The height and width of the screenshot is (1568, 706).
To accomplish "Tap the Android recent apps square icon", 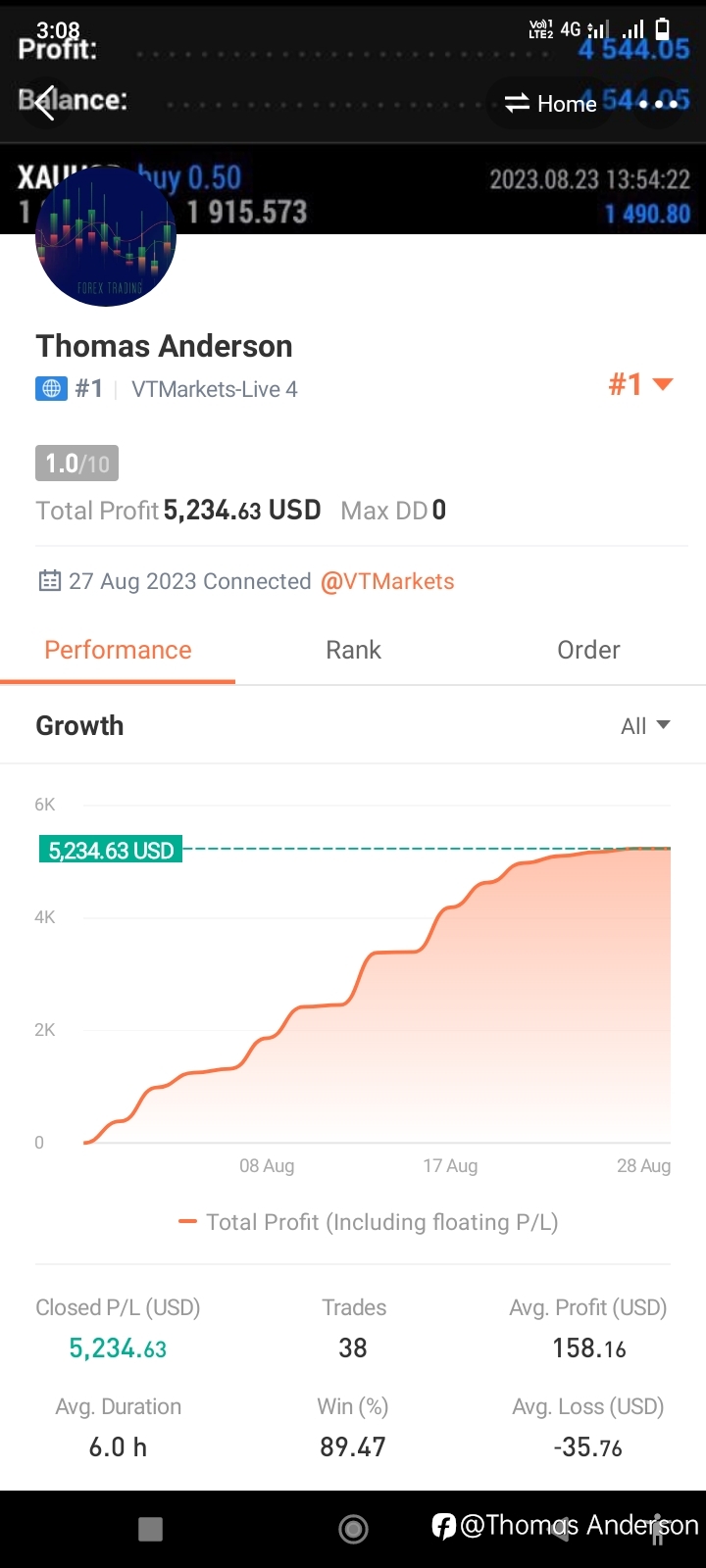I will tap(150, 1529).
